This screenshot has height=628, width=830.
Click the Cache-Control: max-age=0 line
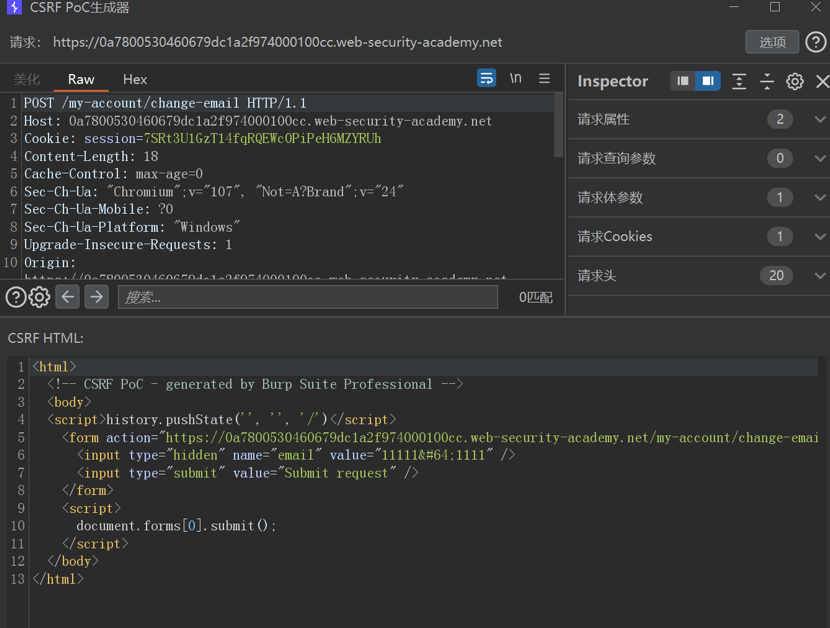[x=113, y=174]
